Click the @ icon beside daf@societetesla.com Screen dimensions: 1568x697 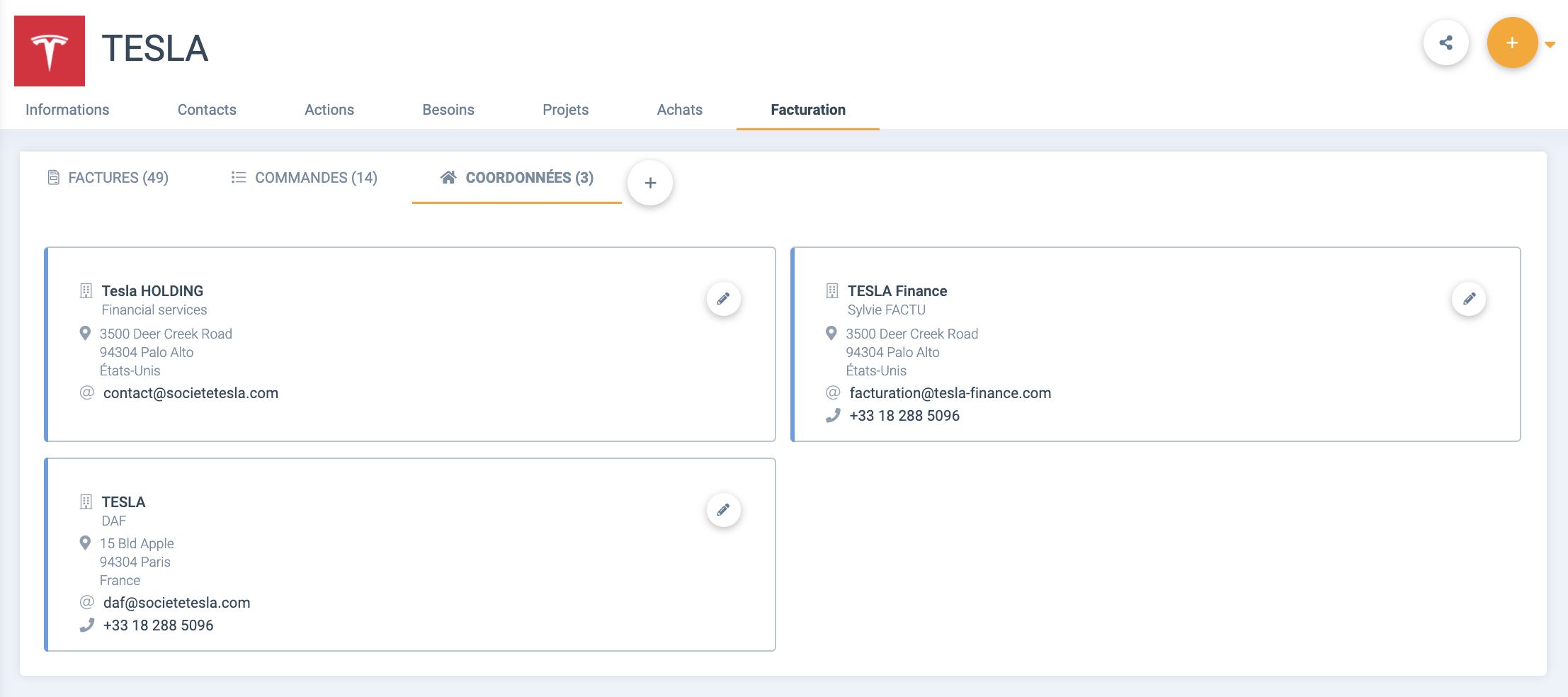(x=87, y=602)
